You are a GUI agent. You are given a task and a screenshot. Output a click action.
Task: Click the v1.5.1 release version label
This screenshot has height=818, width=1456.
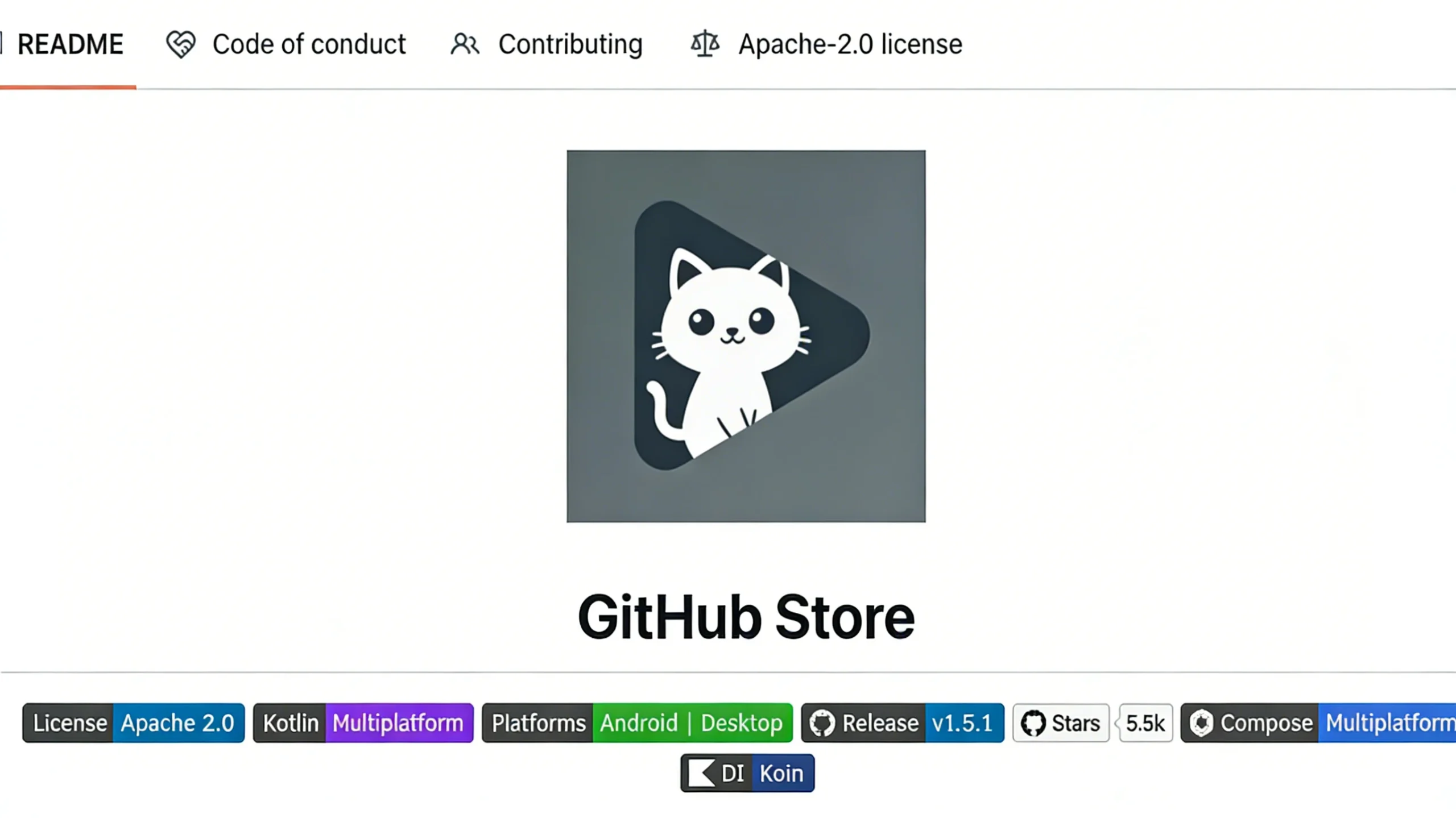962,723
